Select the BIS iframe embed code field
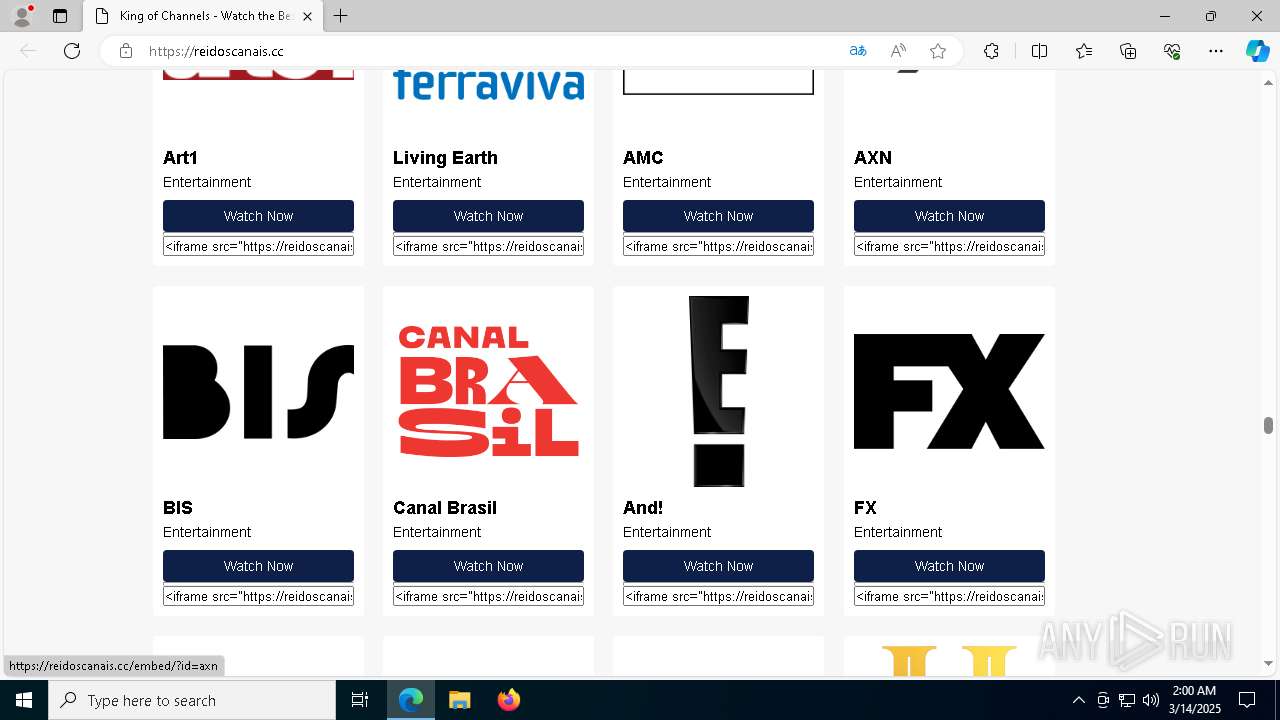The height and width of the screenshot is (720, 1280). point(258,596)
